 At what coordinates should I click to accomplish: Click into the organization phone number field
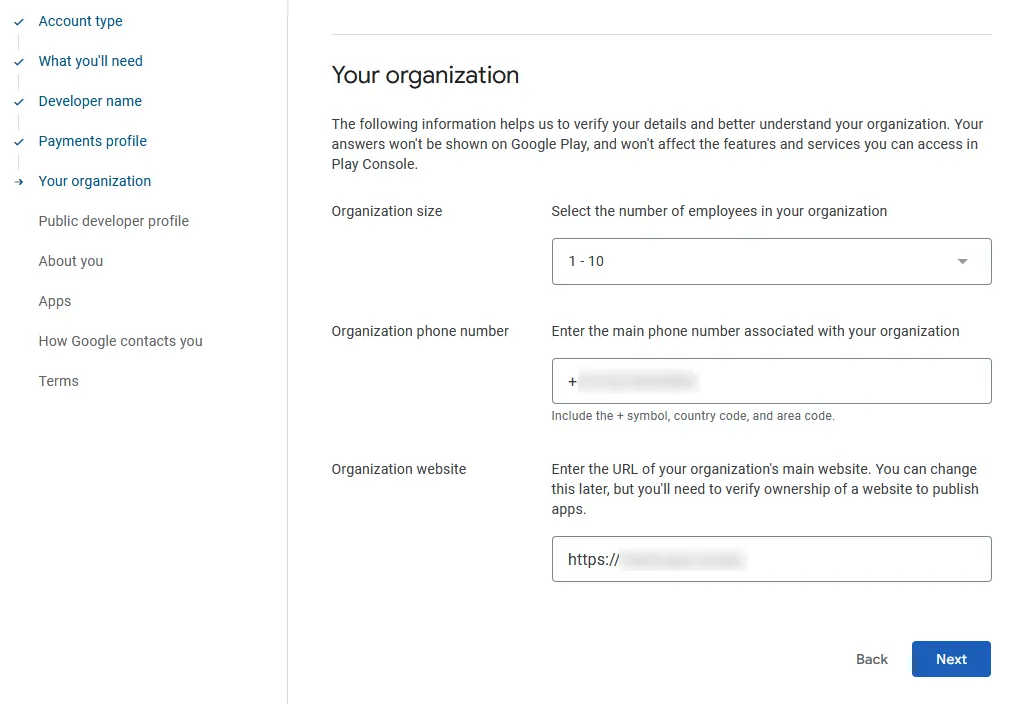tap(770, 381)
